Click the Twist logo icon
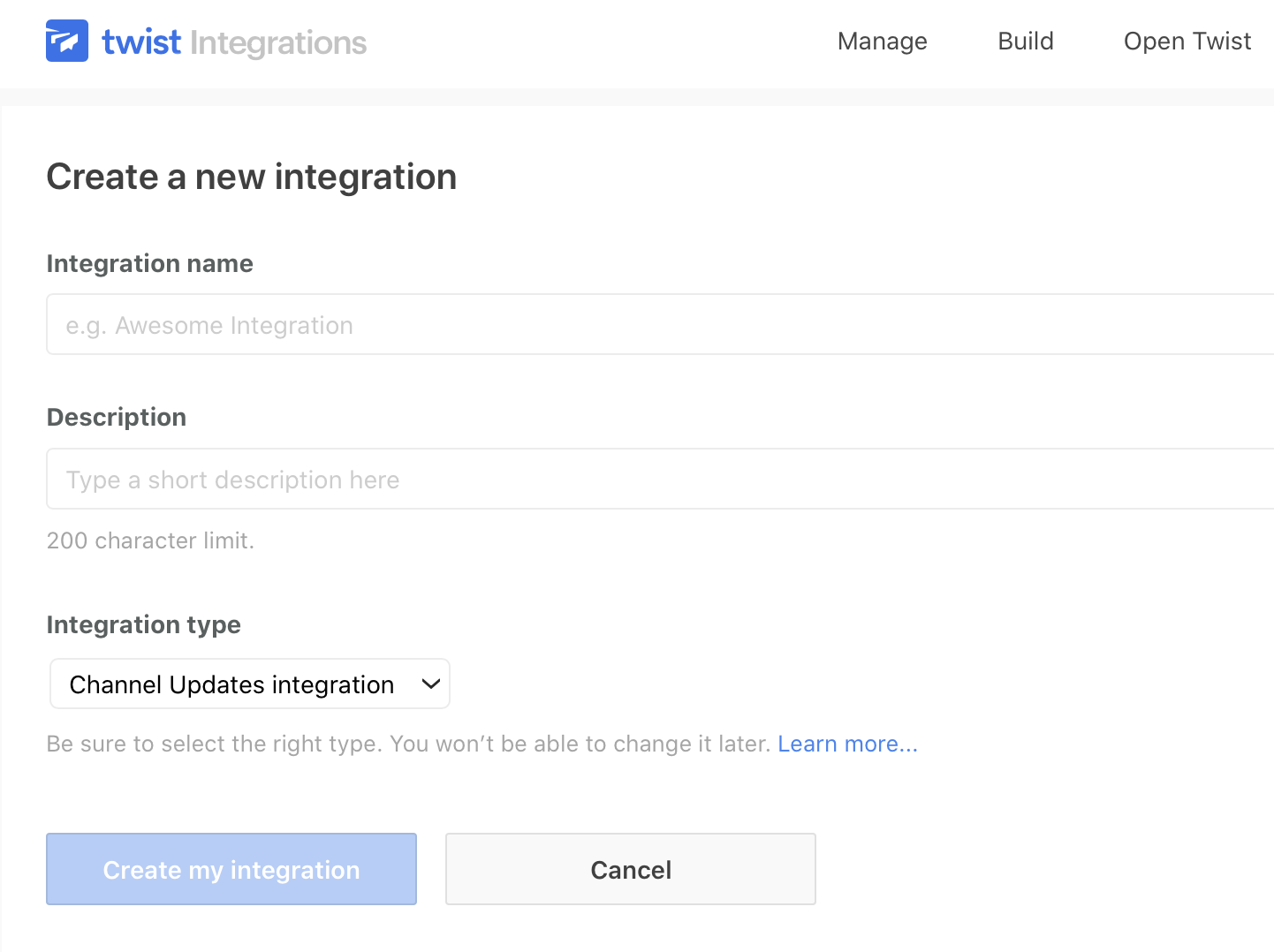This screenshot has height=952, width=1274. [x=67, y=41]
